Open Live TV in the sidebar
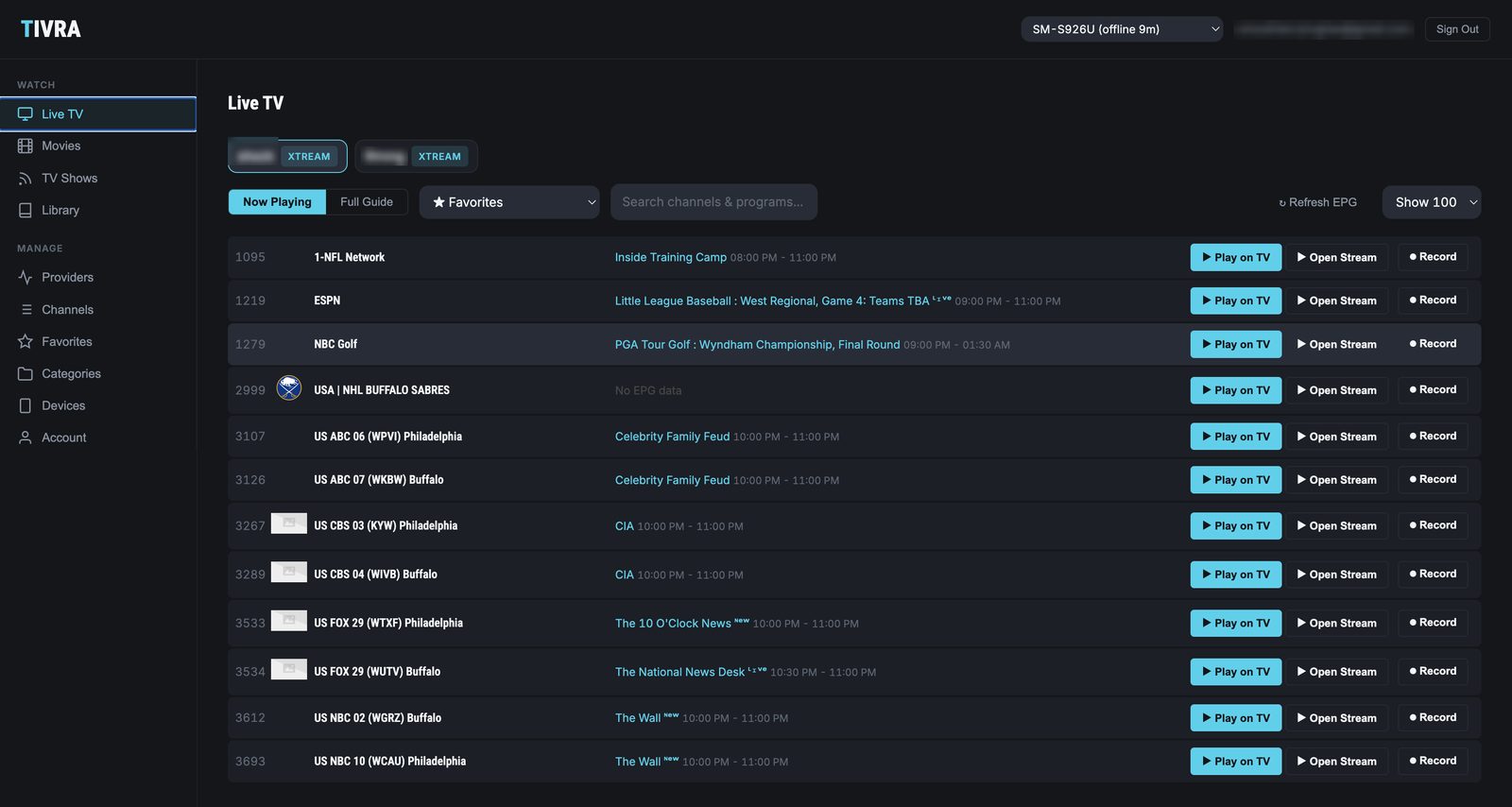Image resolution: width=1512 pixels, height=807 pixels. click(98, 113)
